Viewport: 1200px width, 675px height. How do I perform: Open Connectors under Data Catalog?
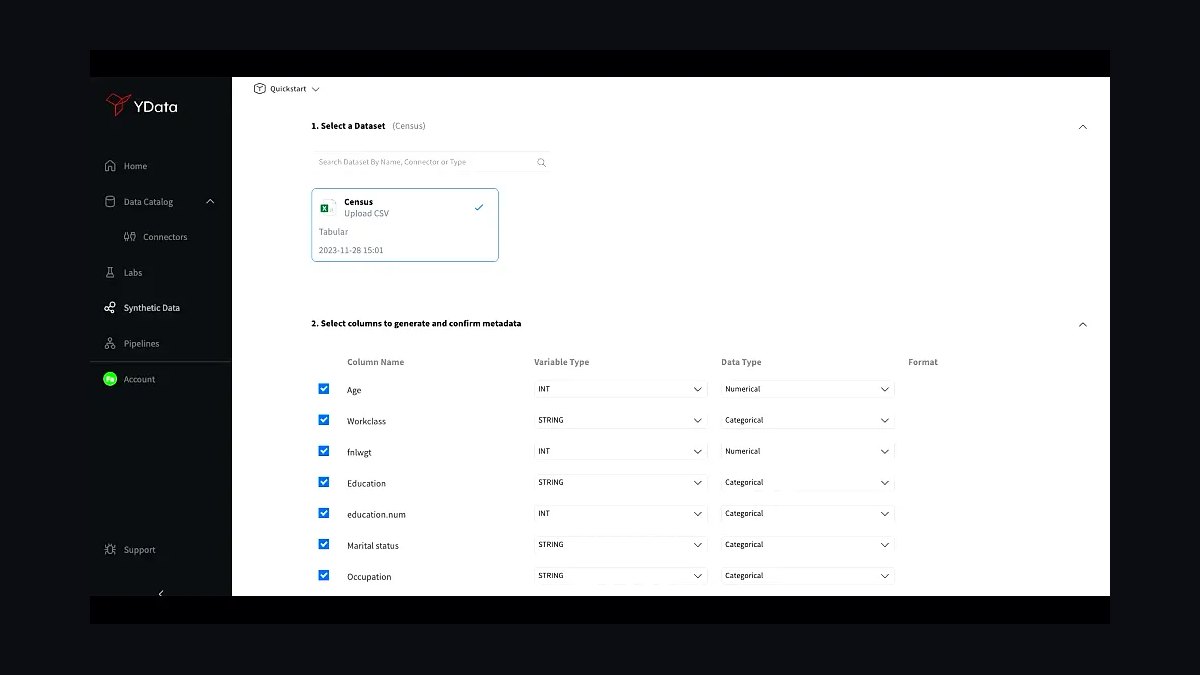[x=165, y=237]
